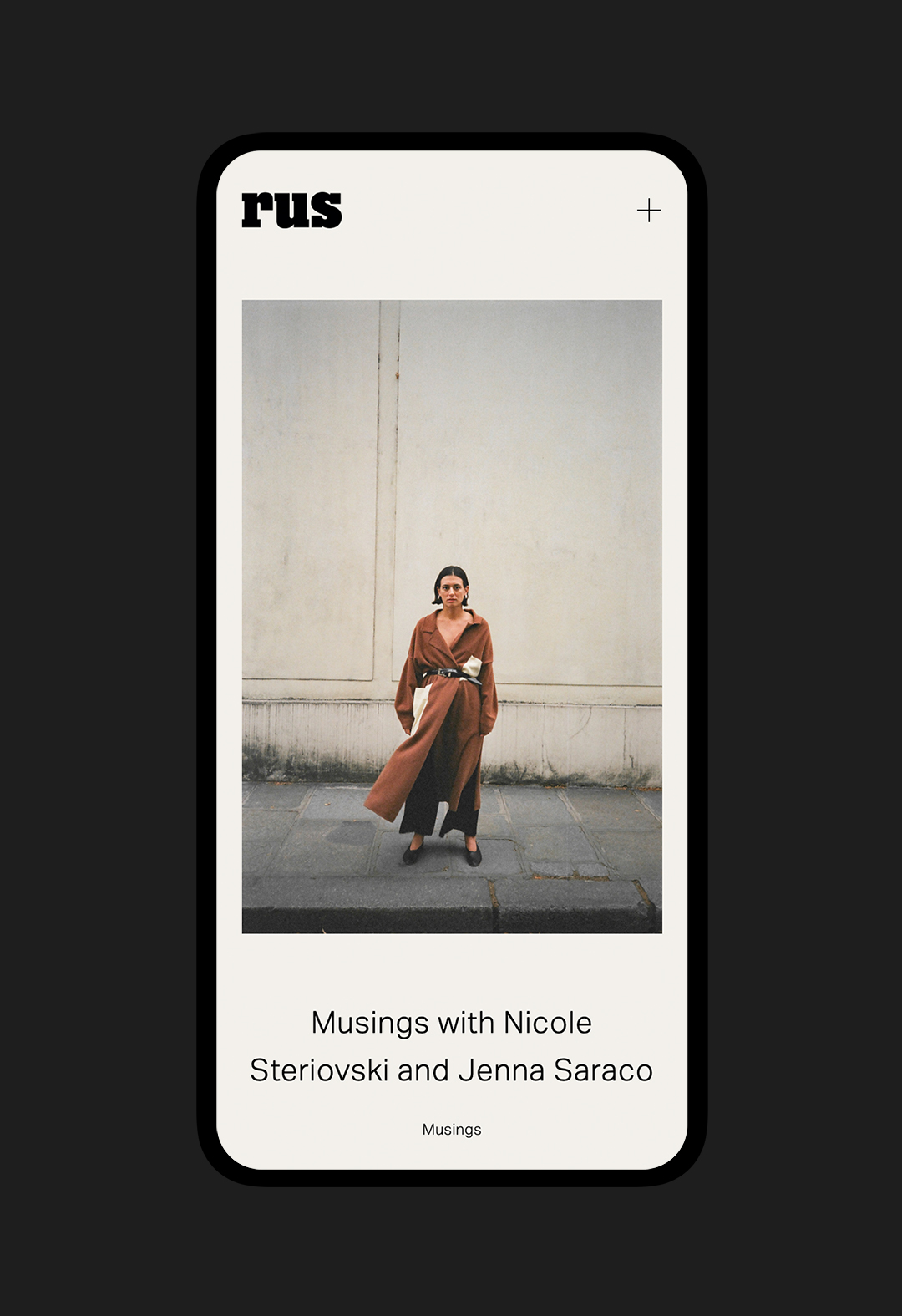Open the plus menu icon
The width and height of the screenshot is (902, 1316).
649,210
